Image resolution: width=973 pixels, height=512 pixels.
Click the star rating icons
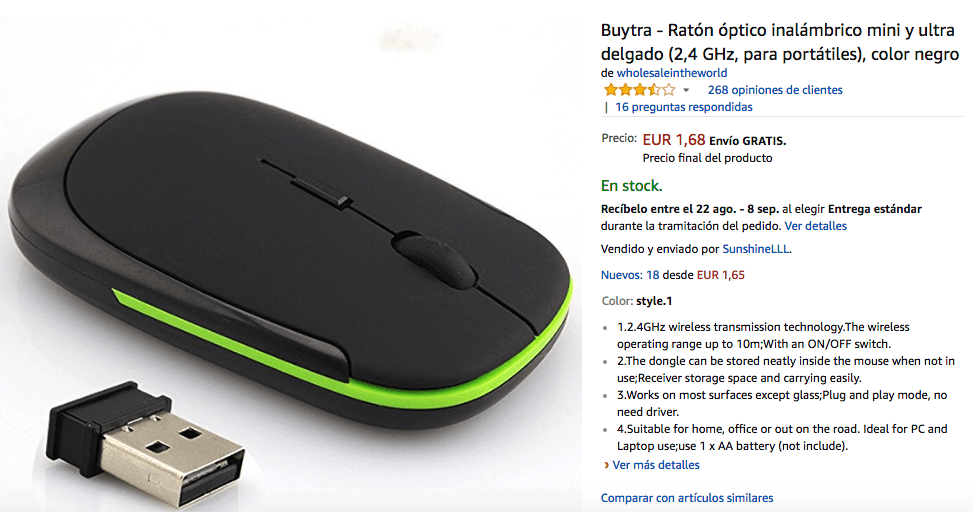pyautogui.click(x=639, y=90)
